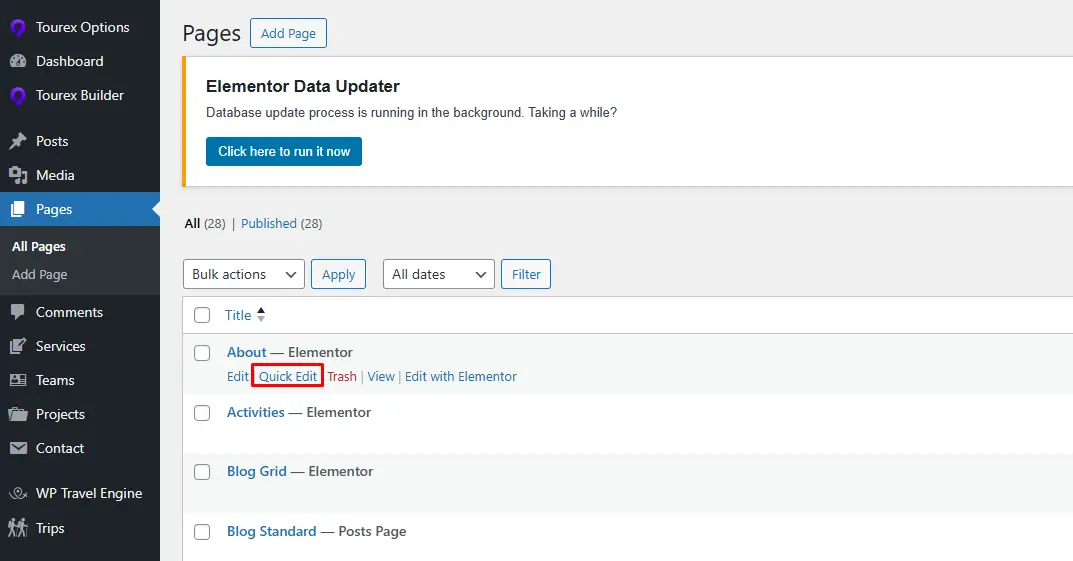The image size is (1073, 561).
Task: Click the Posts pushpin icon
Action: point(18,141)
